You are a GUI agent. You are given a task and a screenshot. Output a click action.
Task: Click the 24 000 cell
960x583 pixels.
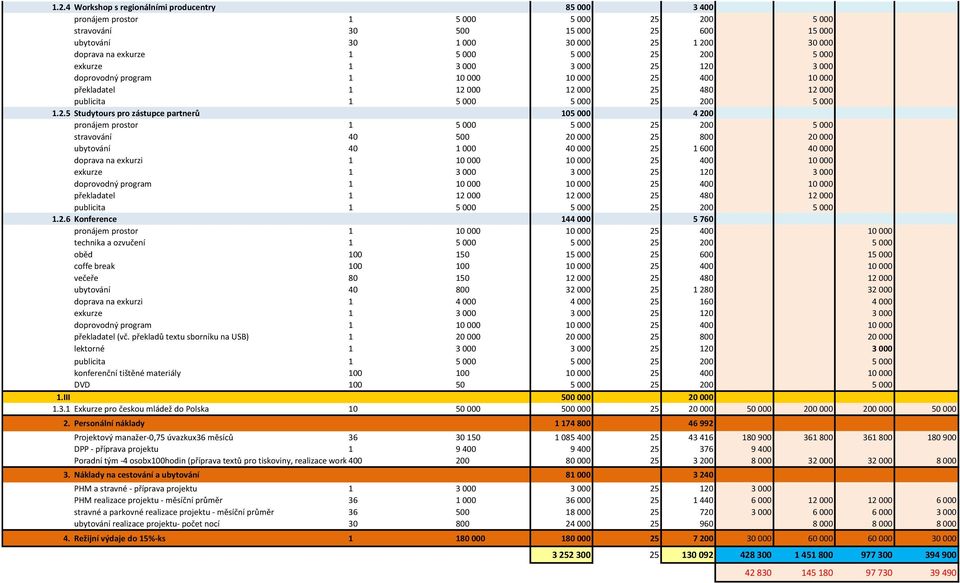pos(577,524)
